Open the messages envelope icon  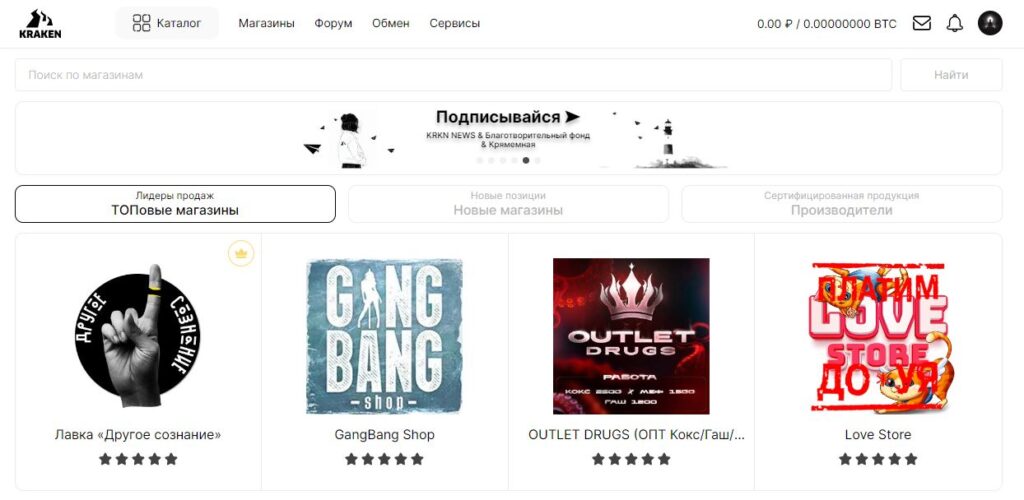921,23
